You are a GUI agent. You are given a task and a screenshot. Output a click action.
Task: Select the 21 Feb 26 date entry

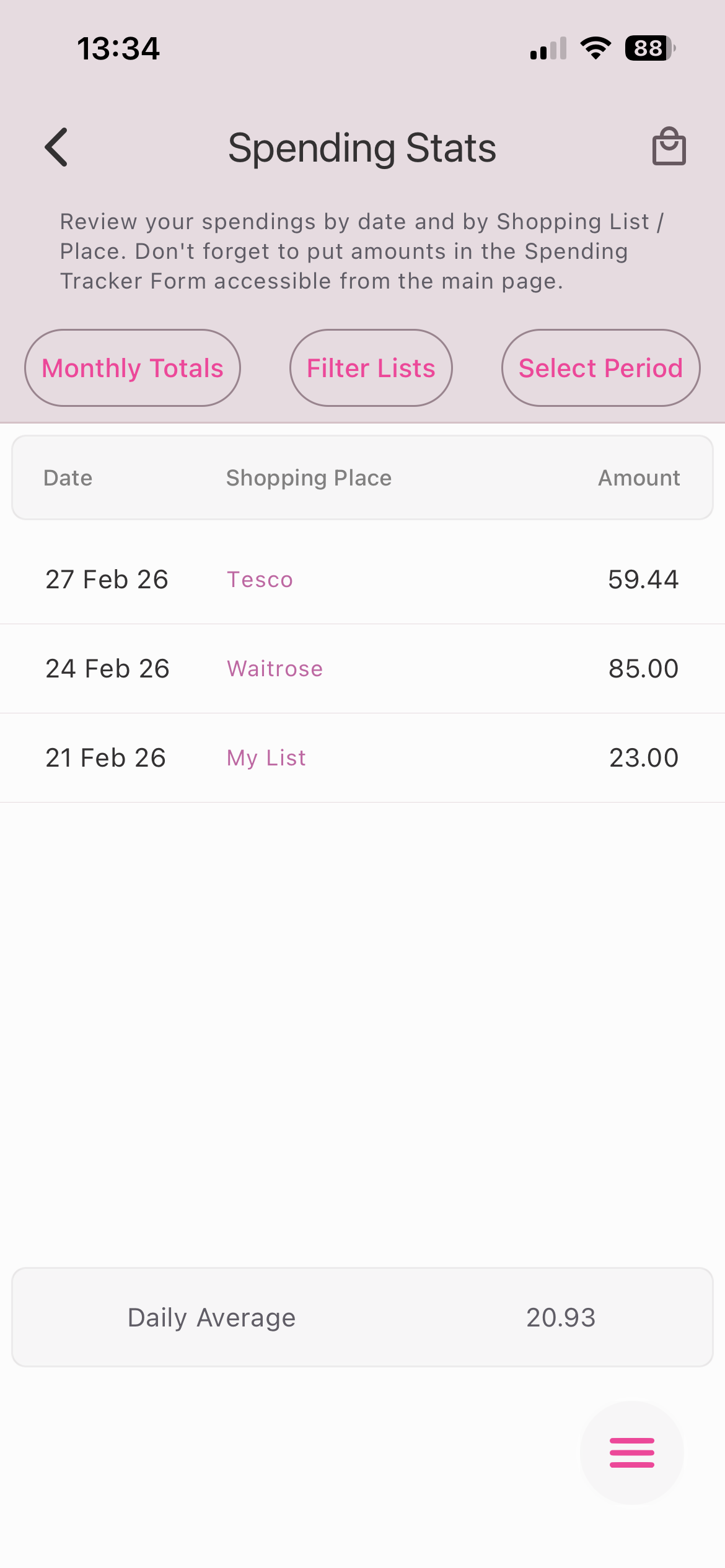[x=105, y=758]
